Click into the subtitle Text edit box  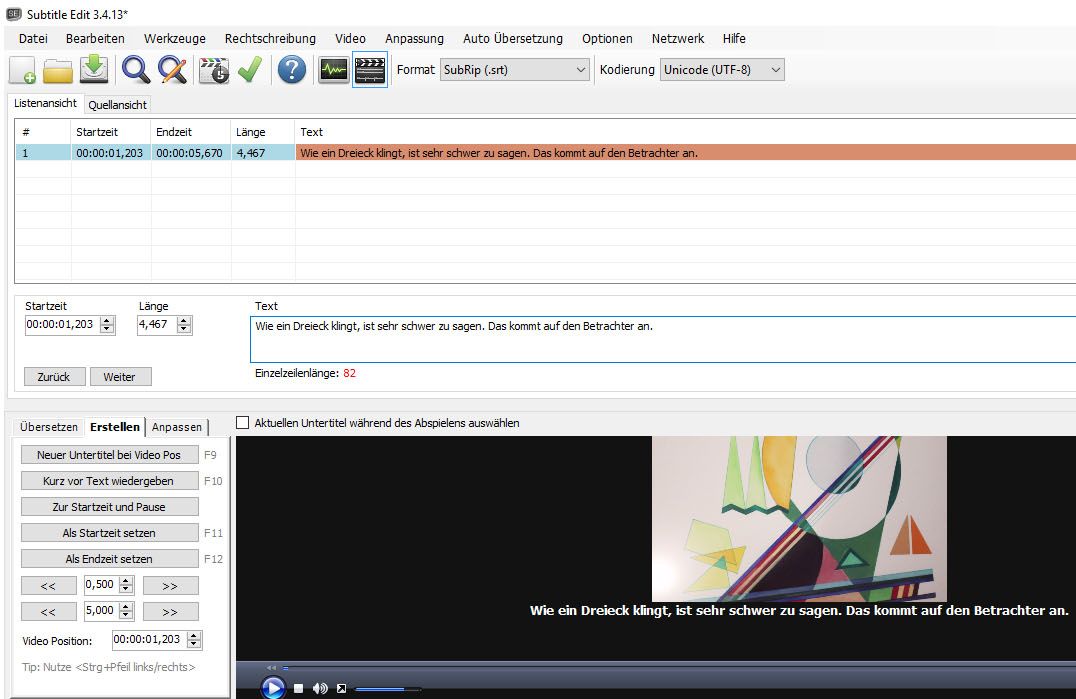(662, 340)
